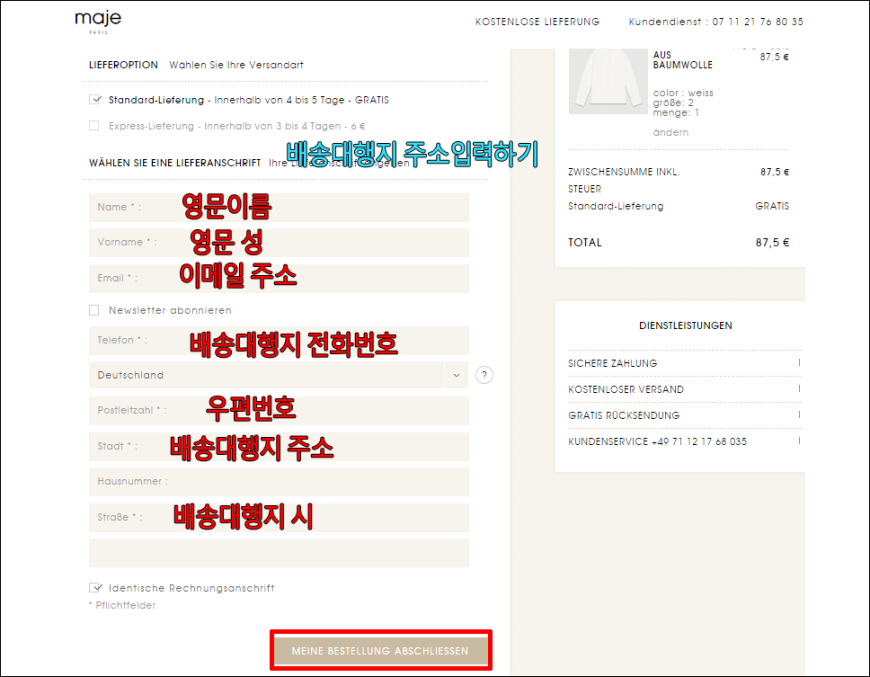
Task: Click the Kundendienst phone number header
Action: [716, 22]
